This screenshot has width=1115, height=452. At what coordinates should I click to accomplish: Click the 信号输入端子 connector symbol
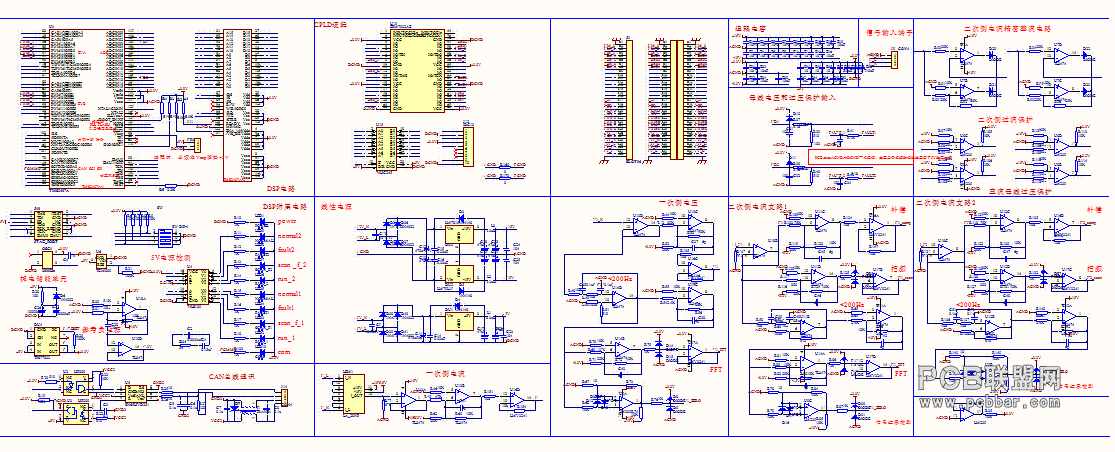(x=893, y=60)
